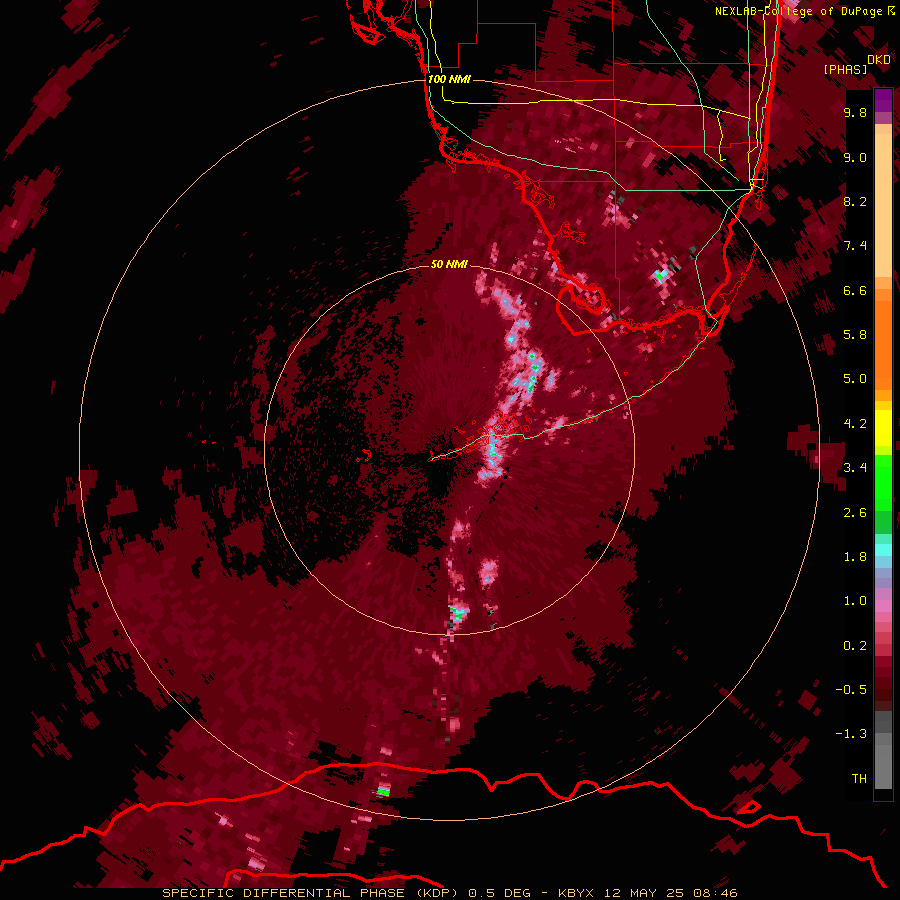This screenshot has width=900, height=900.
Task: Click the 12 MAY 25 08:46 timestamp
Action: click(670, 893)
